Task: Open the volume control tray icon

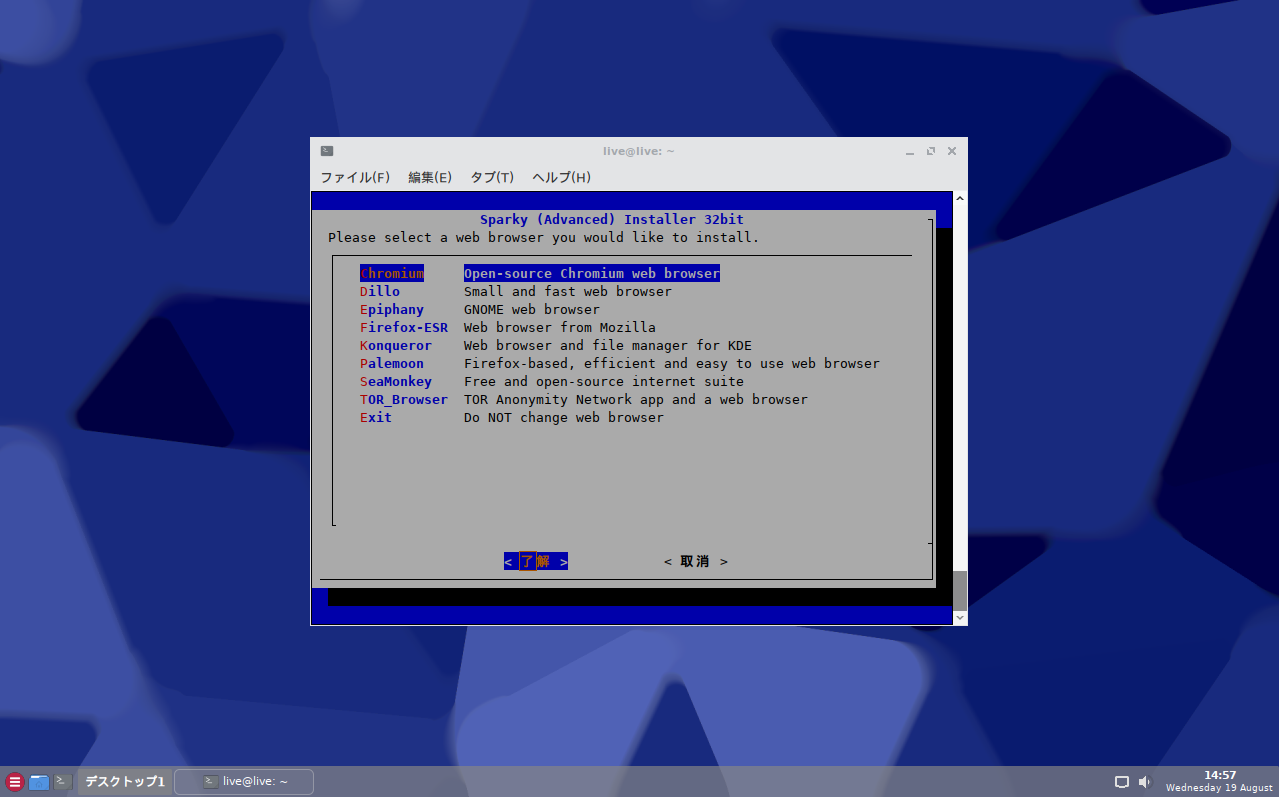Action: click(x=1145, y=782)
